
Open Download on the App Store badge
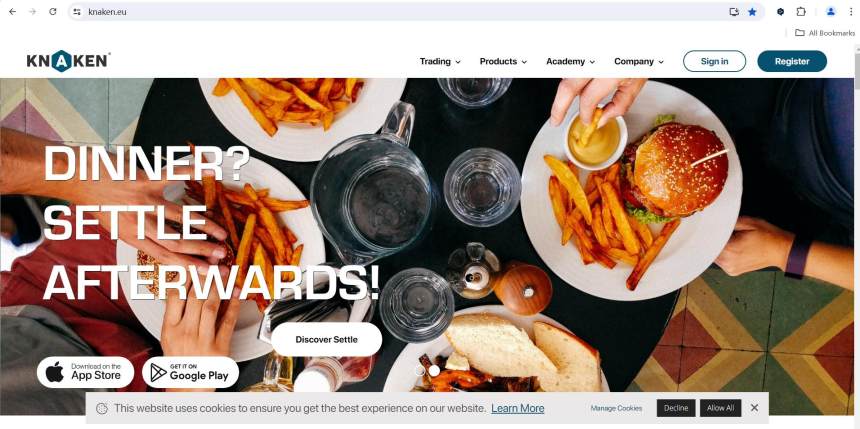[86, 372]
